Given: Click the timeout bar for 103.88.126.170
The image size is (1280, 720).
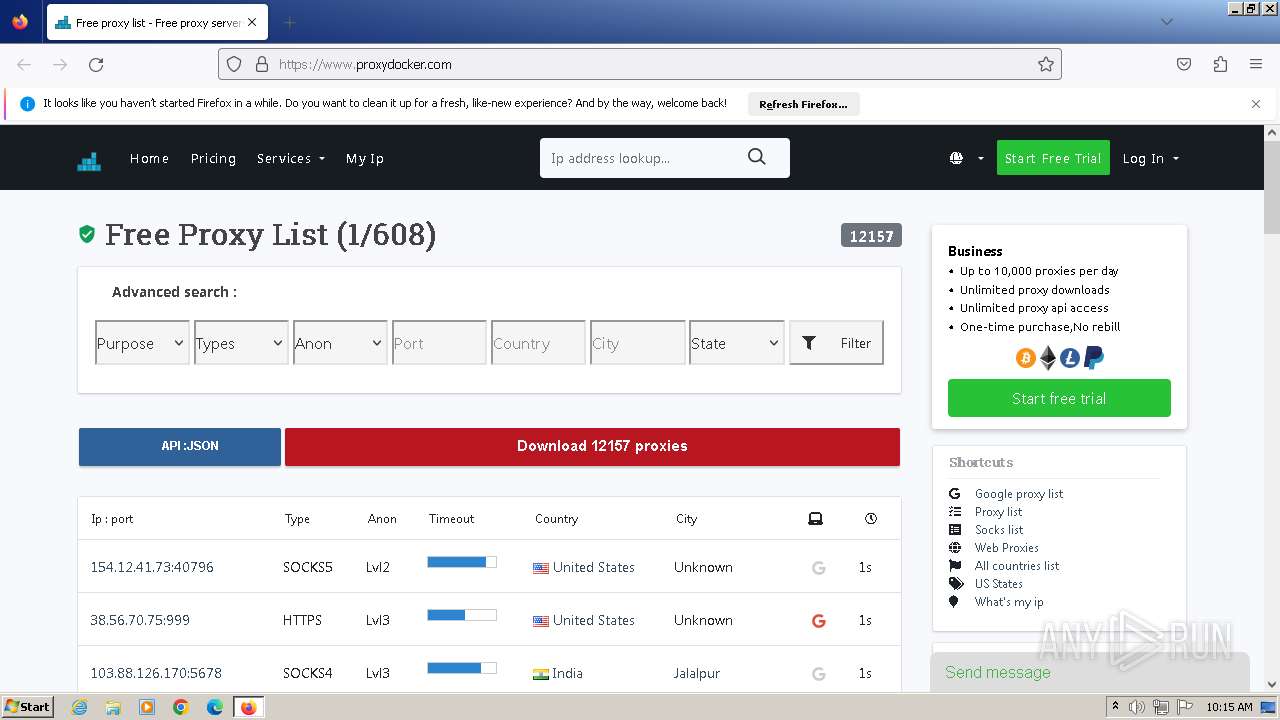Looking at the screenshot, I should coord(462,668).
